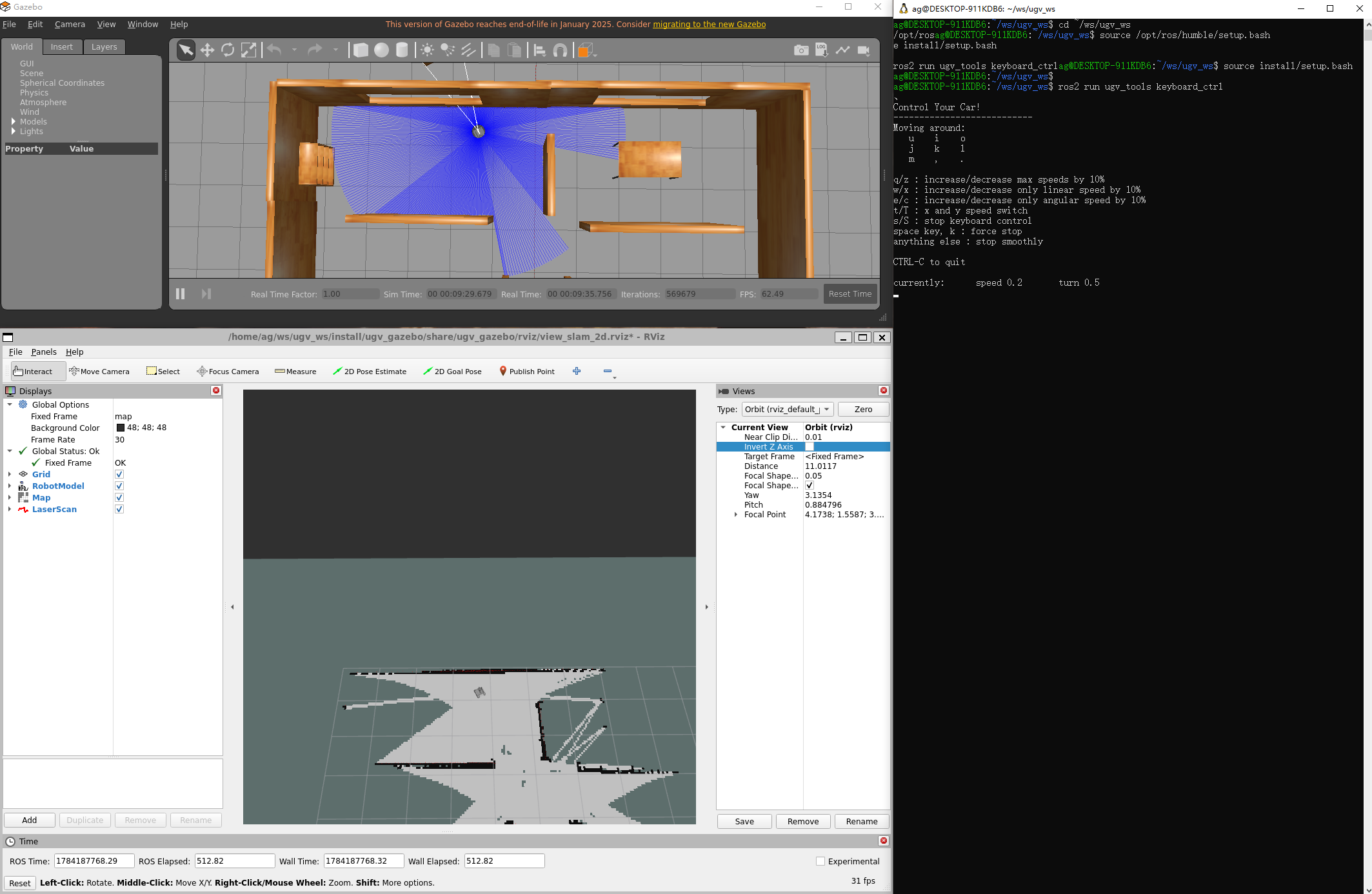Expand the Focal Point property
The image size is (1372, 894).
click(x=736, y=514)
